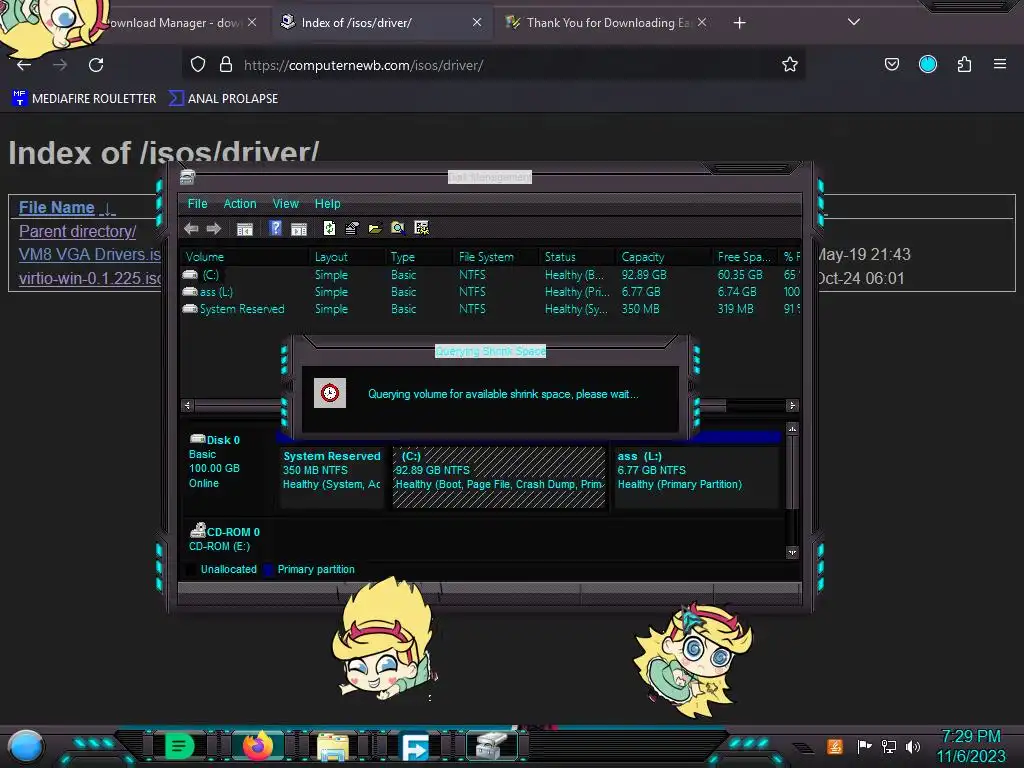1024x768 pixels.
Task: Open the Parent directory/ link
Action: click(x=77, y=231)
